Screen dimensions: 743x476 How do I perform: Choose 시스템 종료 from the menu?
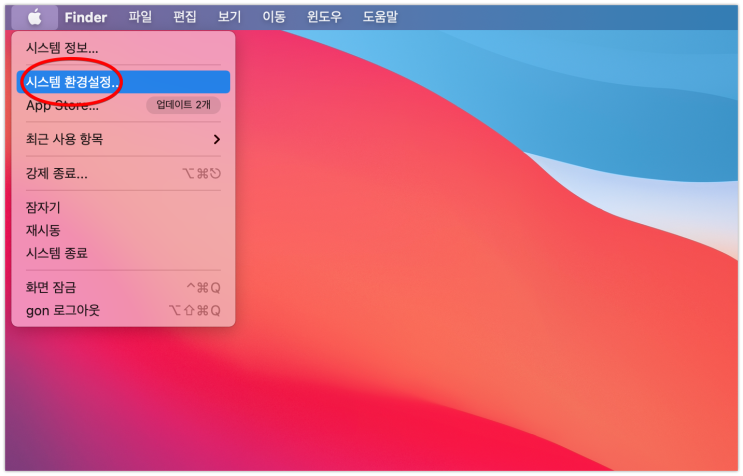click(x=123, y=253)
